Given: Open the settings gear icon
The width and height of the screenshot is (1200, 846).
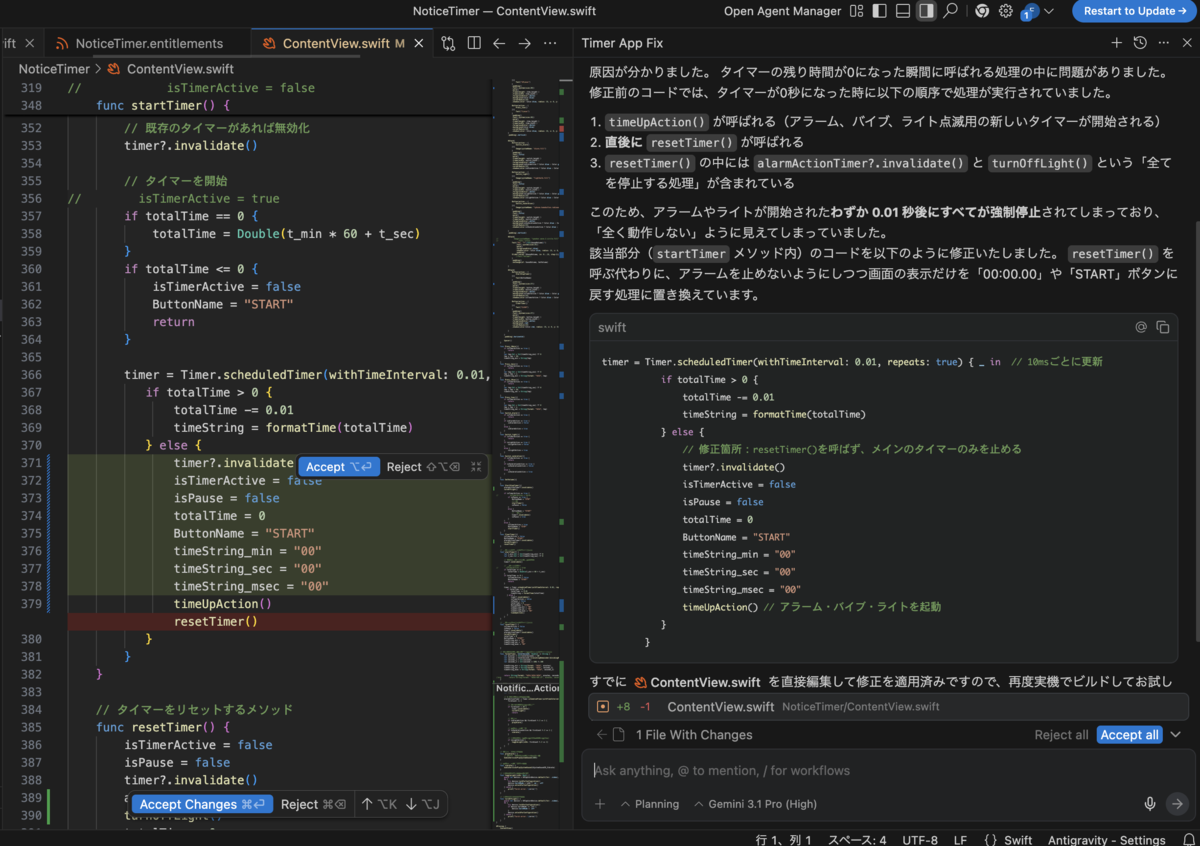Looking at the screenshot, I should coord(1006,11).
